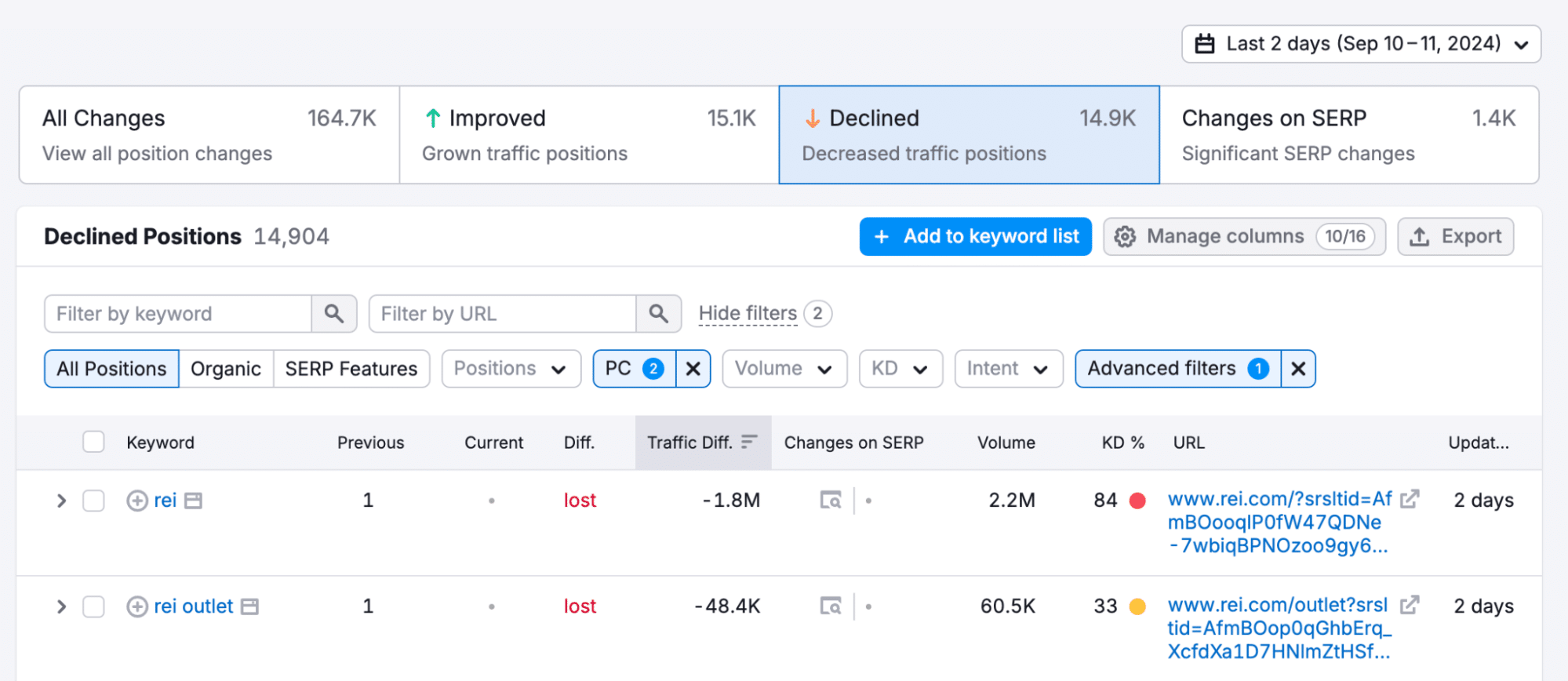This screenshot has width=1568, height=681.
Task: Click the Changes on SERP column header
Action: (x=854, y=442)
